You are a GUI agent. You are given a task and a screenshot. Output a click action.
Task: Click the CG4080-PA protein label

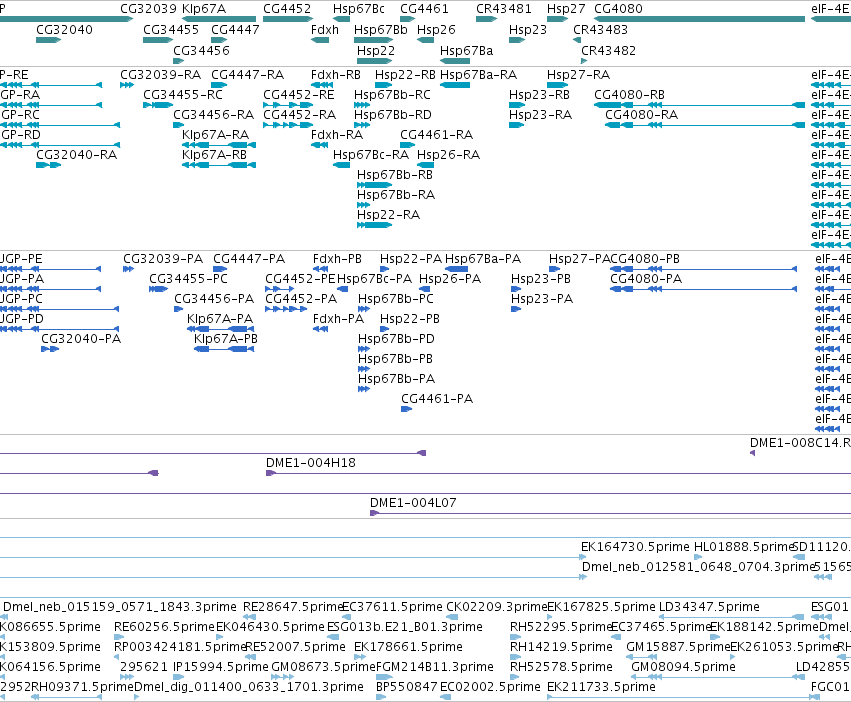(x=646, y=279)
